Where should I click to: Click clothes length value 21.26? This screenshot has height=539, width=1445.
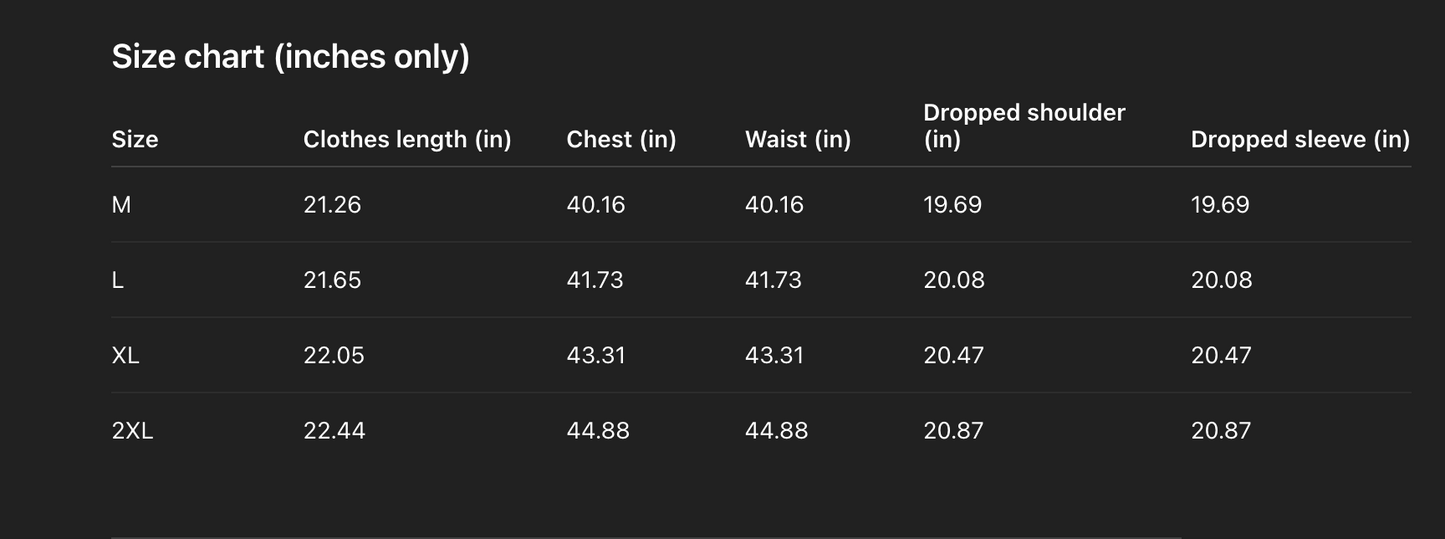click(x=332, y=205)
